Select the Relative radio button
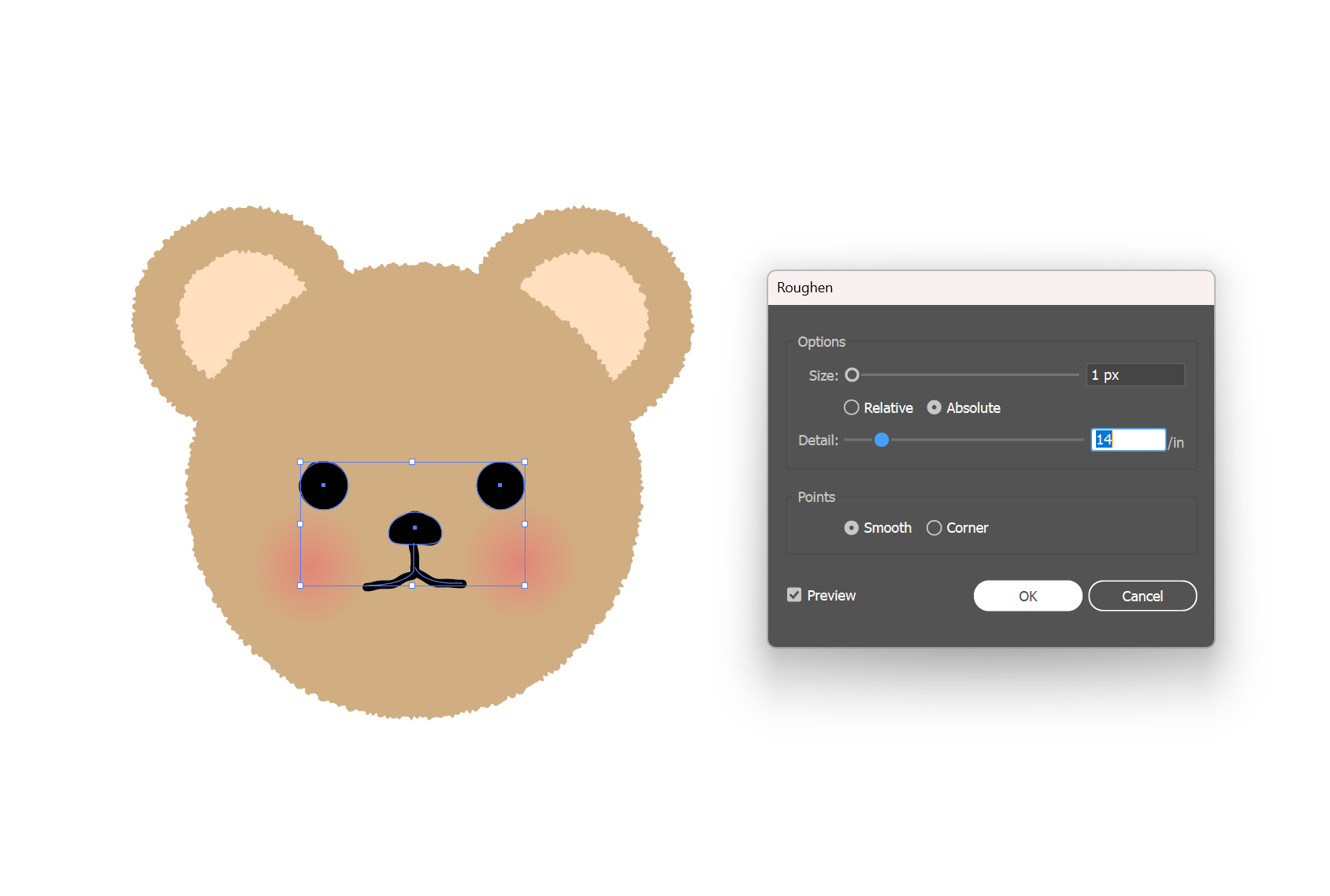1330x896 pixels. pyautogui.click(x=851, y=407)
